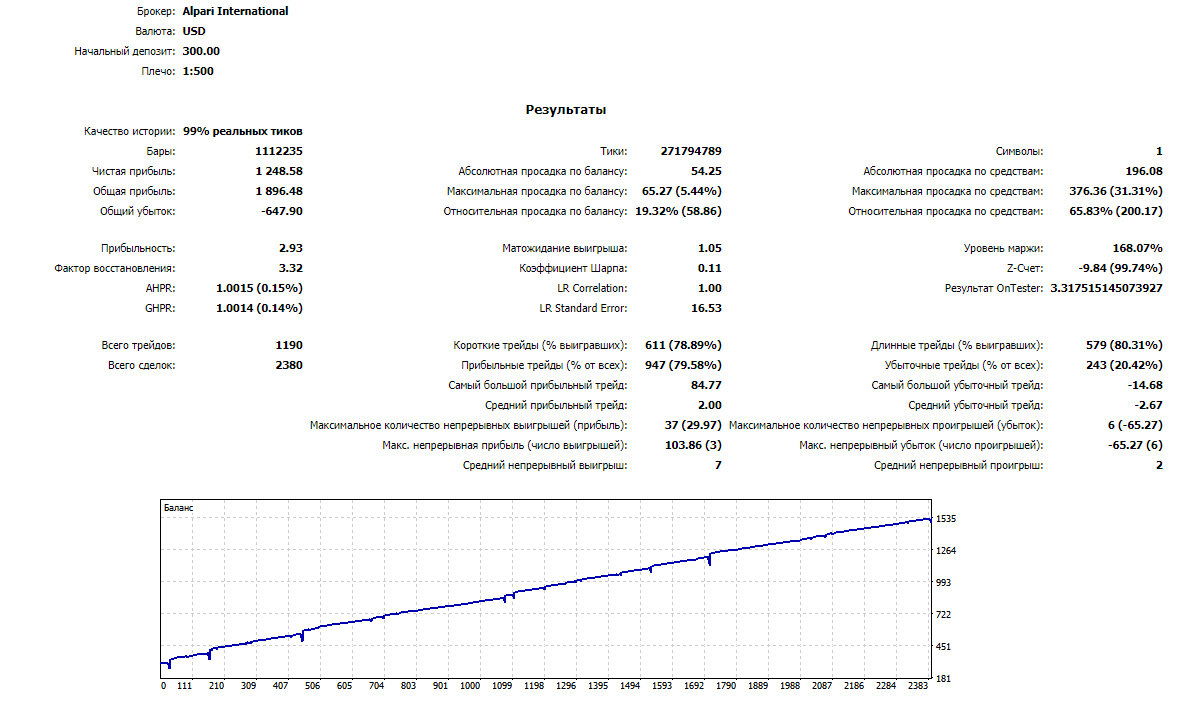1197x719 pixels.
Task: Click x-axis label 111 under chart
Action: click(x=184, y=685)
